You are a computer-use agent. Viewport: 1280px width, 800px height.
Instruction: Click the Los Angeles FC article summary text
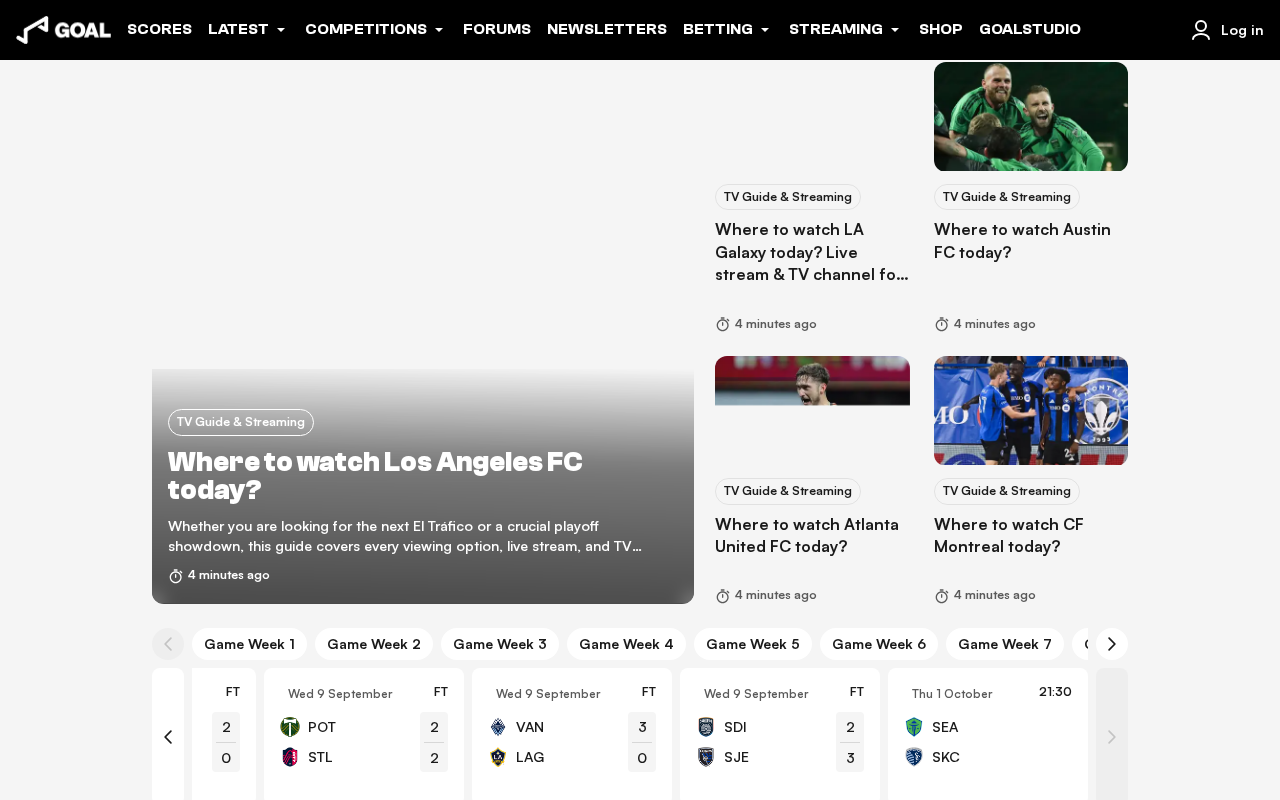[405, 536]
